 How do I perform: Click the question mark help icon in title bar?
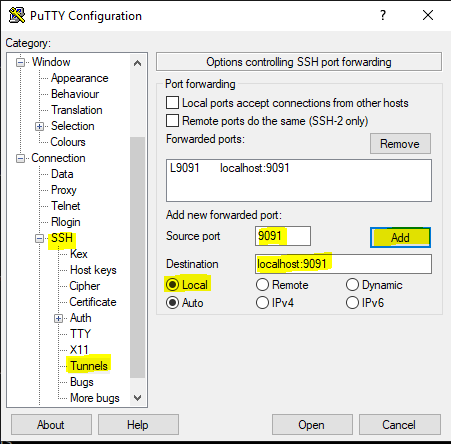[383, 15]
